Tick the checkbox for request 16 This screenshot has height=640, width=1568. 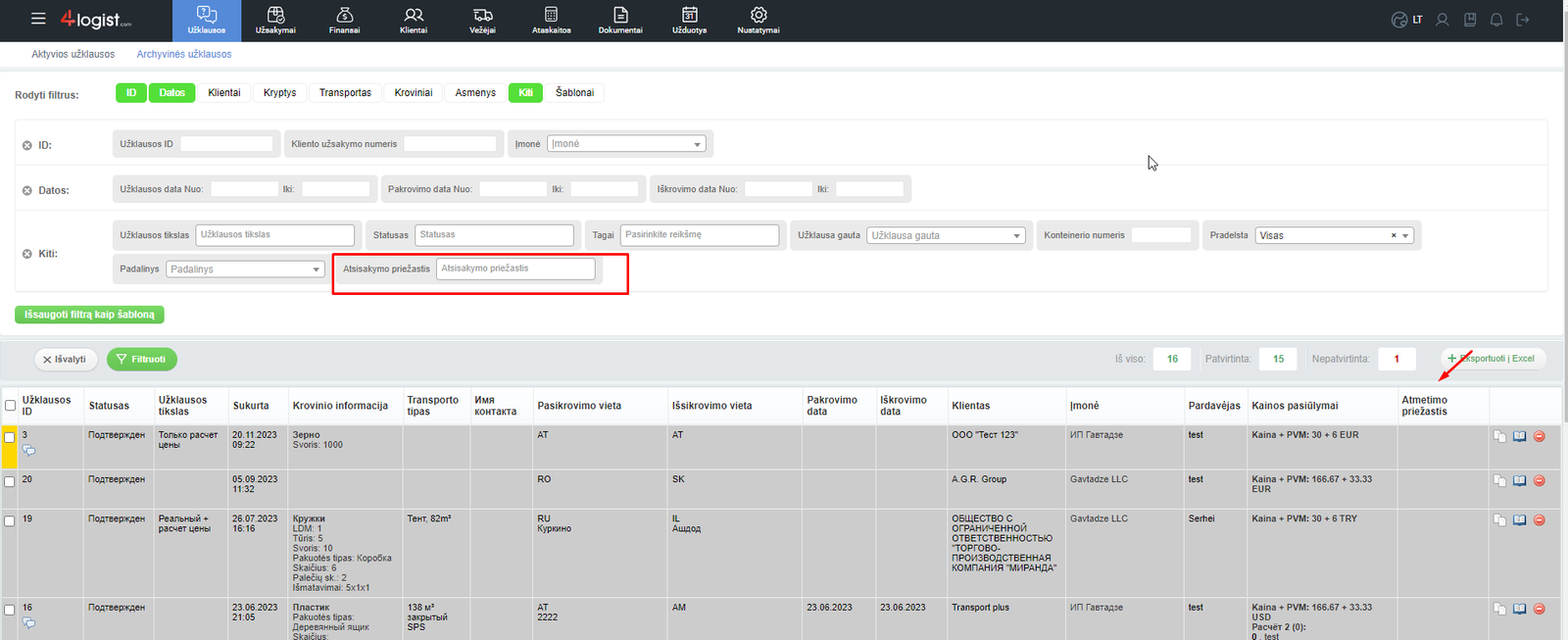(x=10, y=610)
